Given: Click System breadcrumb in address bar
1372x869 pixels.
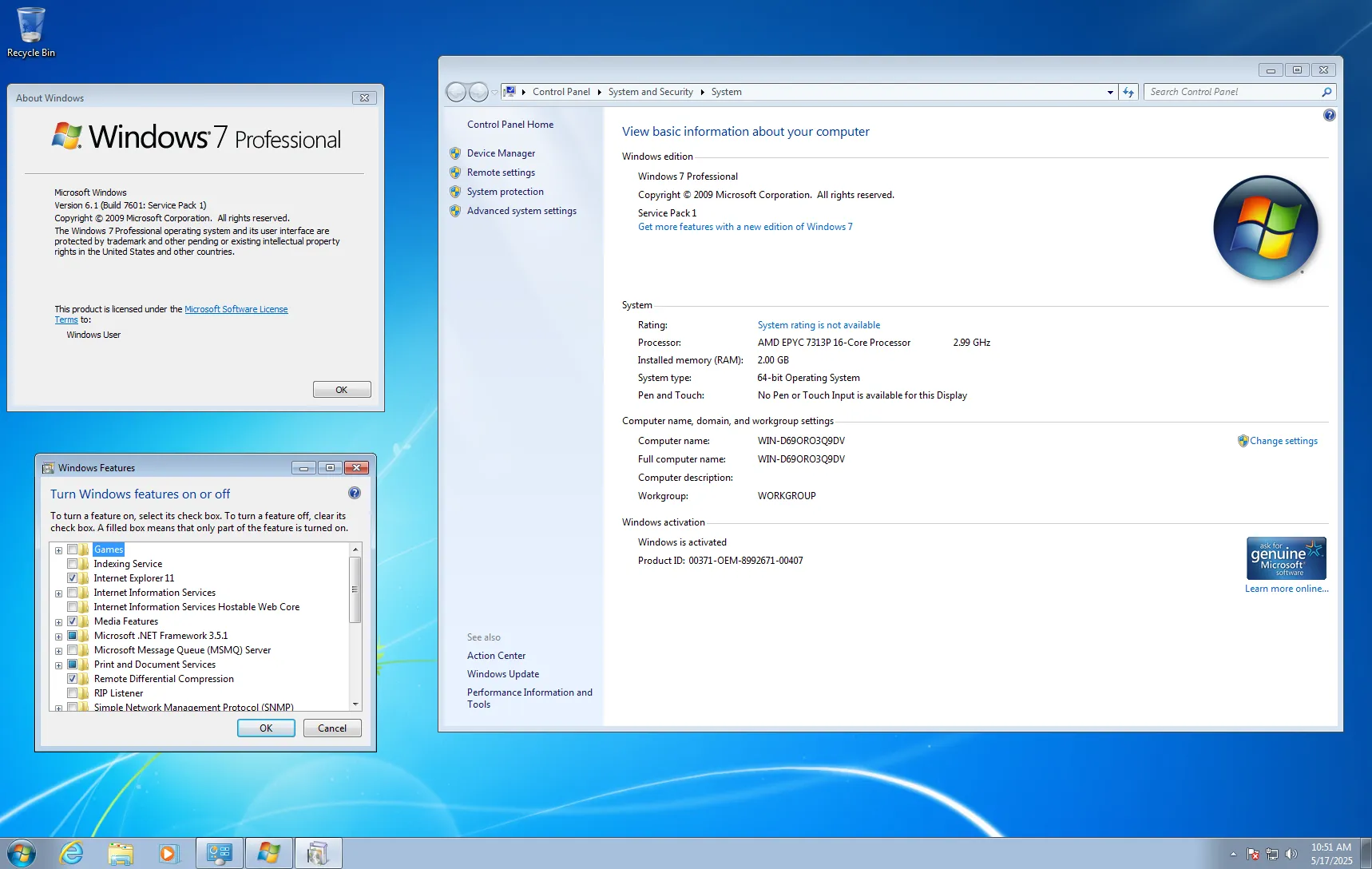Looking at the screenshot, I should 727,92.
